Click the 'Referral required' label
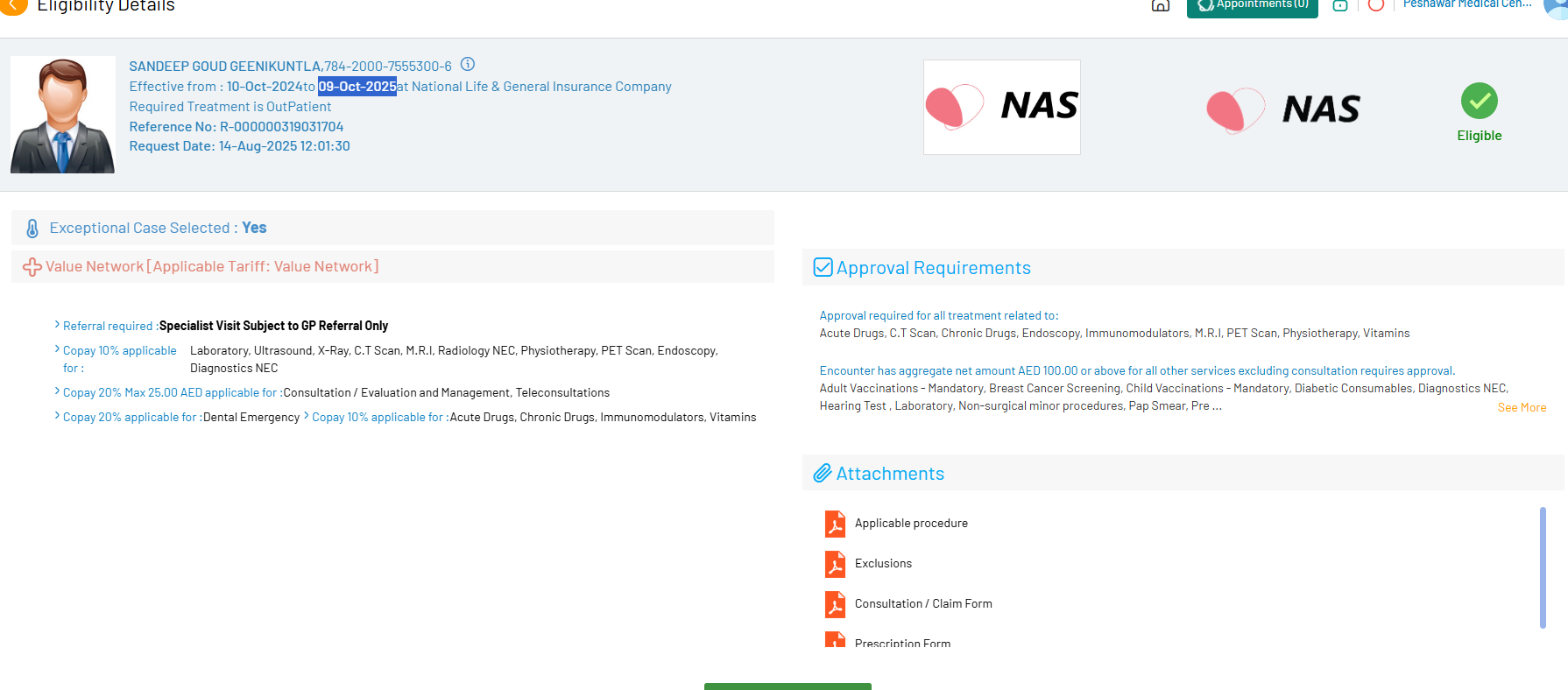 110,326
